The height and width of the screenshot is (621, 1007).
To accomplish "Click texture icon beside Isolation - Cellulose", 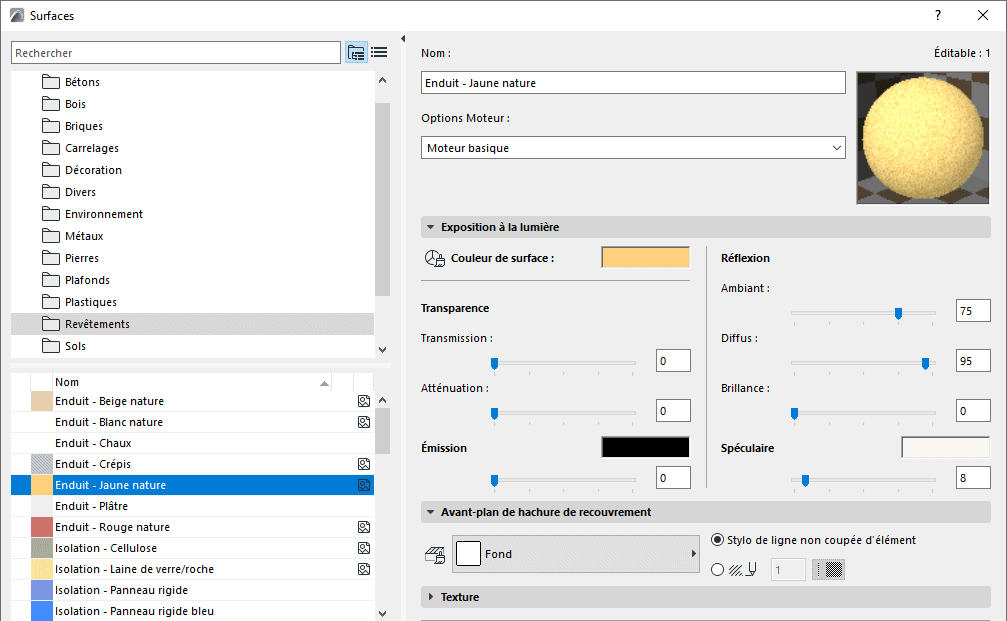I will 364,548.
